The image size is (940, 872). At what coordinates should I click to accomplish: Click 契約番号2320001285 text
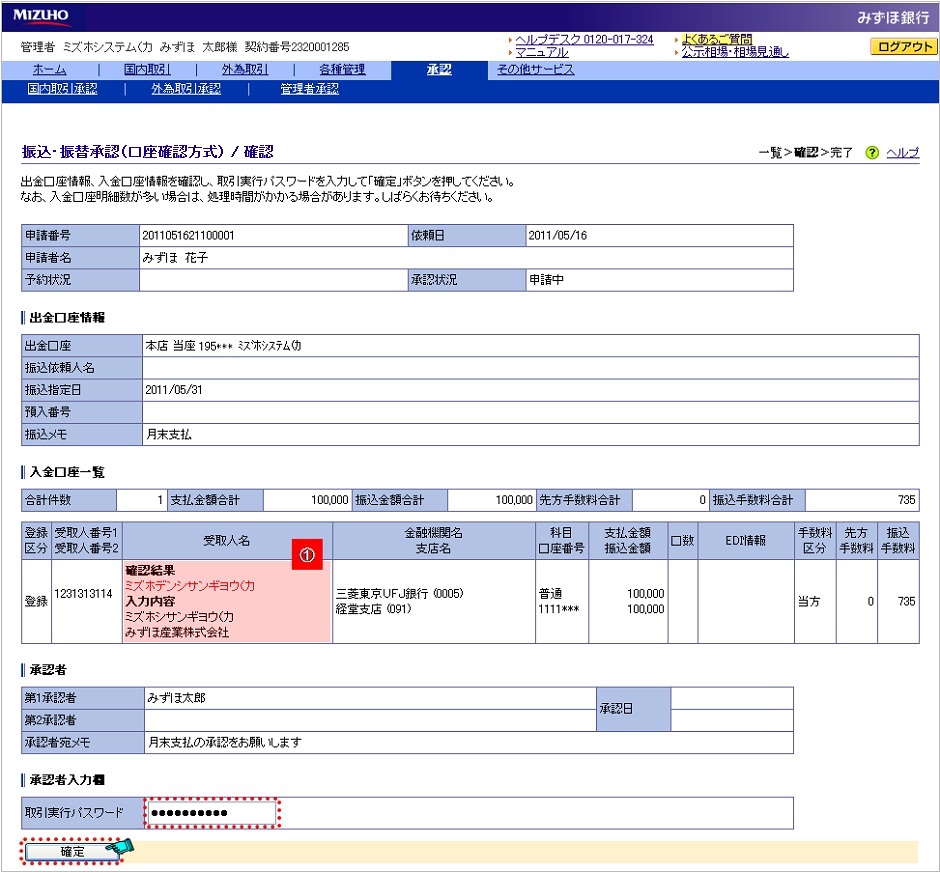(x=297, y=47)
